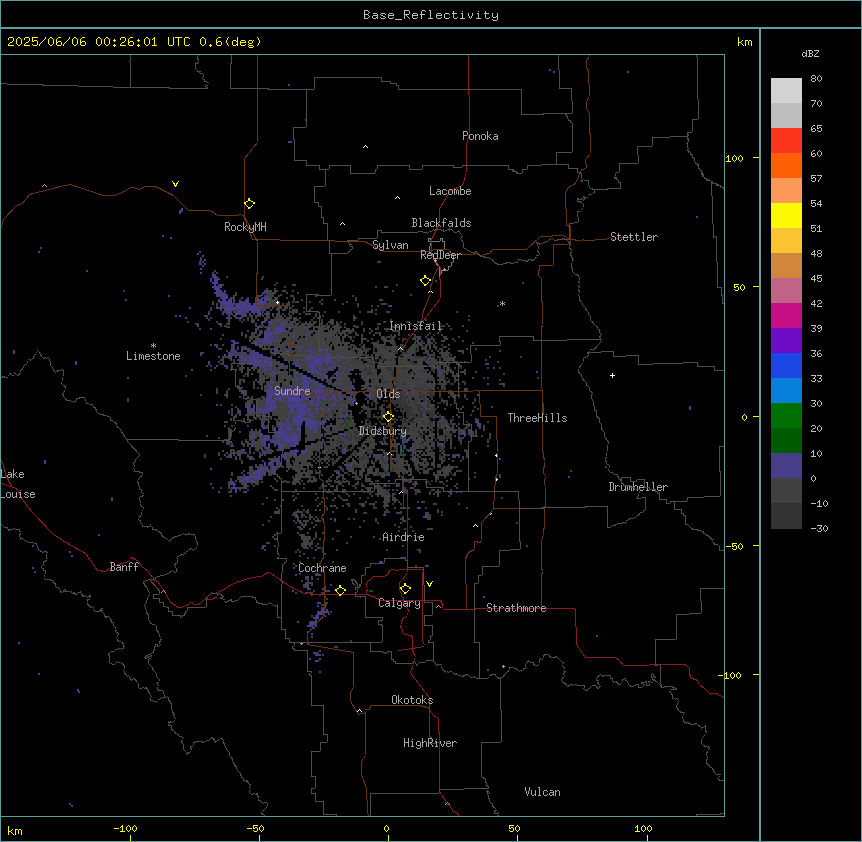
Task: Click the Blackfalds city label
Action: [x=441, y=223]
